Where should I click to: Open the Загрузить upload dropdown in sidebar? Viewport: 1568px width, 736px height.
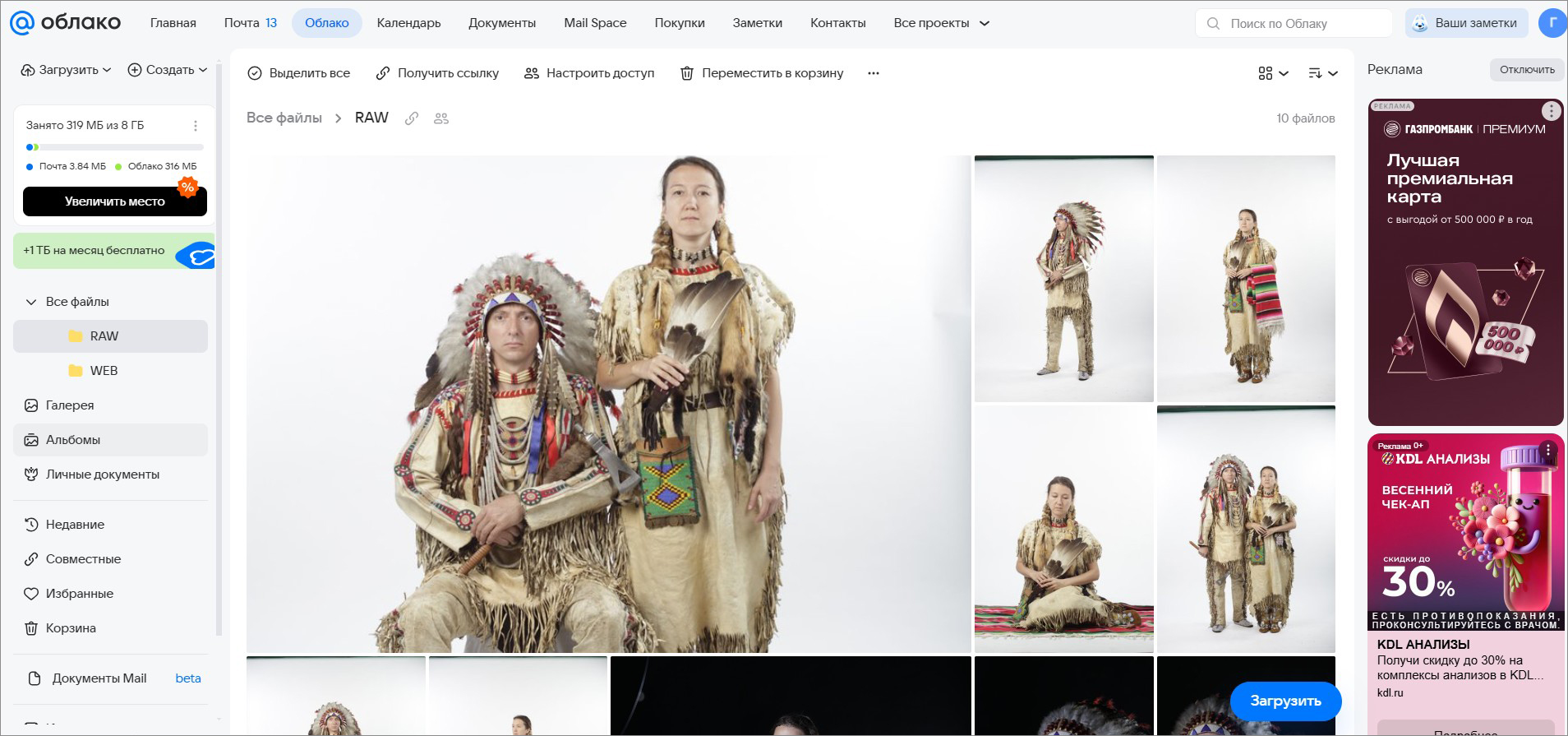click(x=66, y=70)
